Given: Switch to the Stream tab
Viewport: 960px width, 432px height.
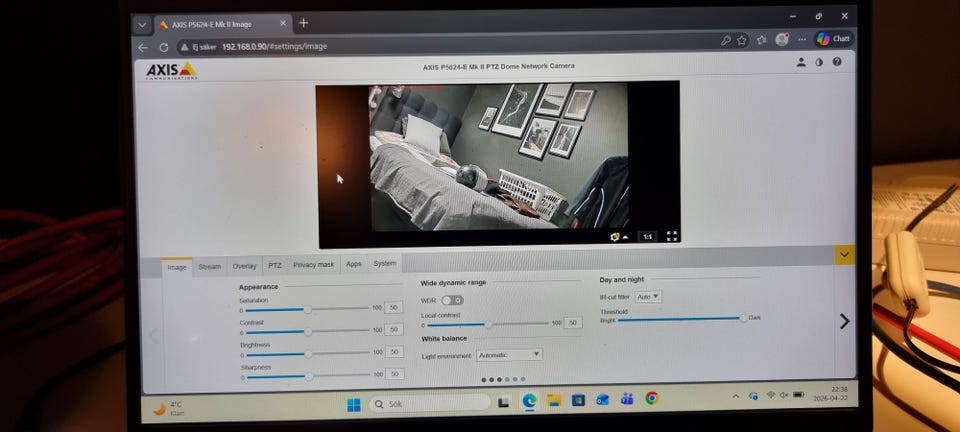Looking at the screenshot, I should 210,267.
